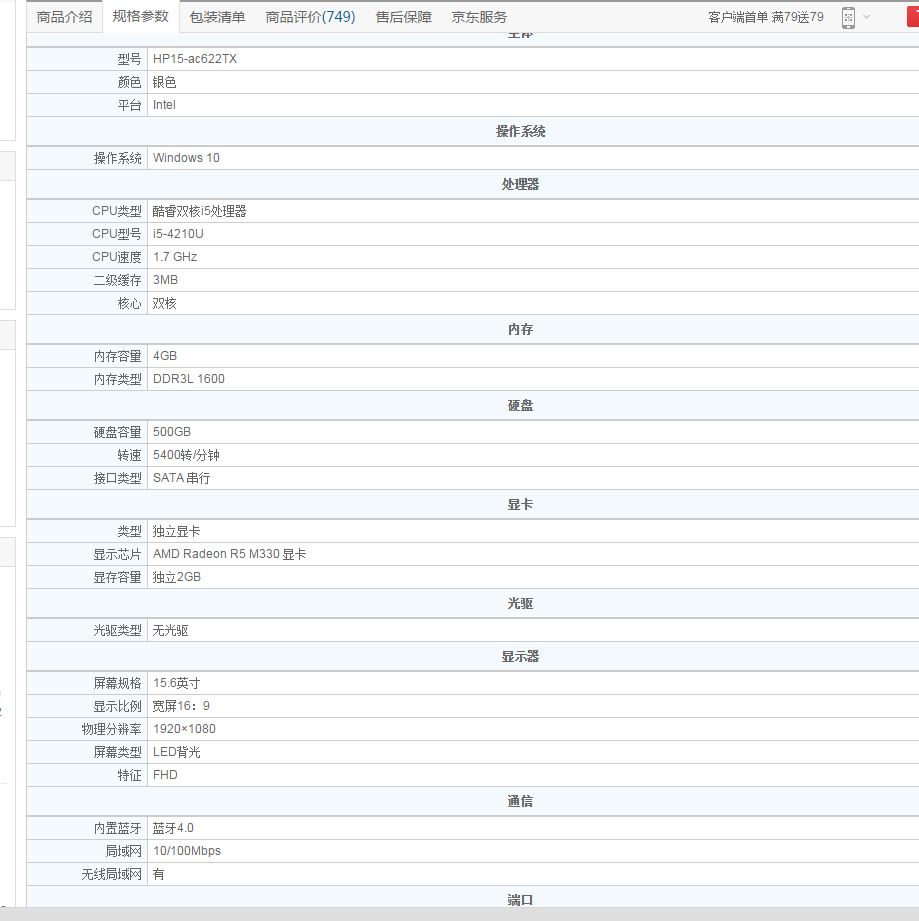
Task: Open the 京东服务 tab
Action: (479, 17)
